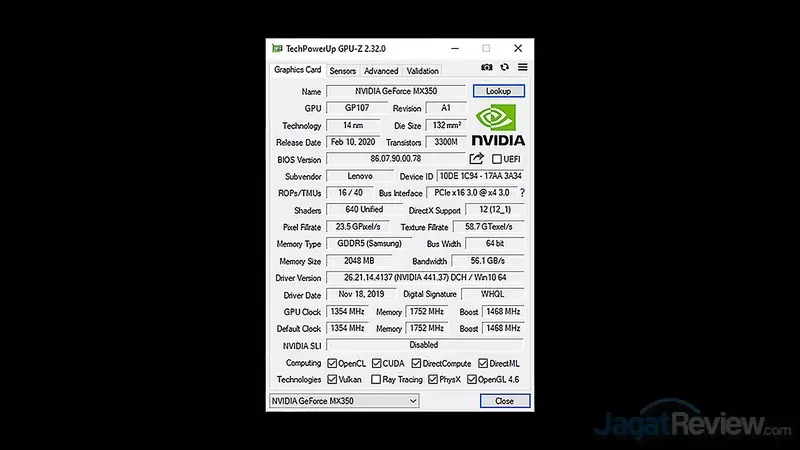Click the GPU-Z title bar app icon
Image resolution: width=800 pixels, height=450 pixels.
coord(277,48)
